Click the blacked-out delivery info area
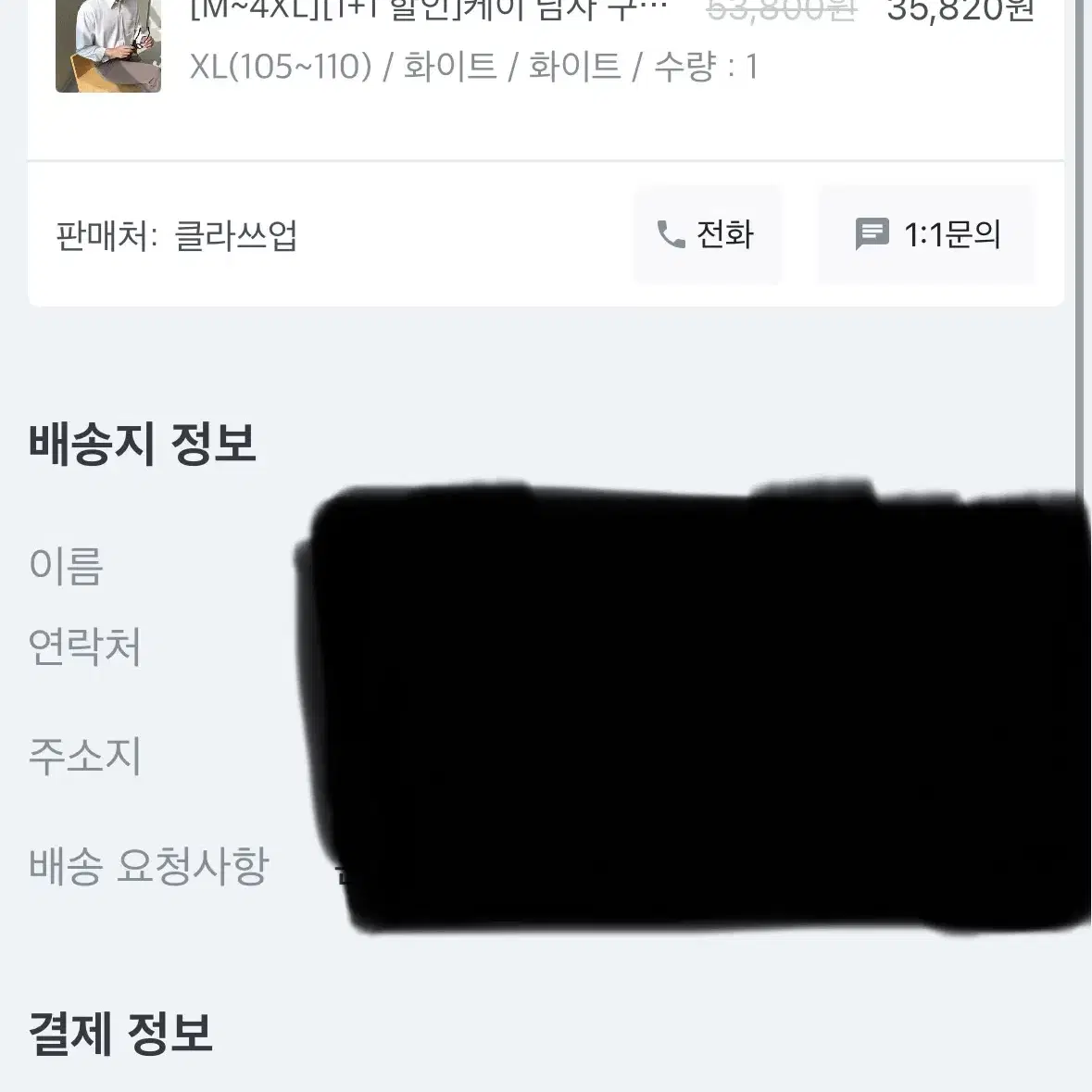Screen dimensions: 1092x1092 (693, 705)
